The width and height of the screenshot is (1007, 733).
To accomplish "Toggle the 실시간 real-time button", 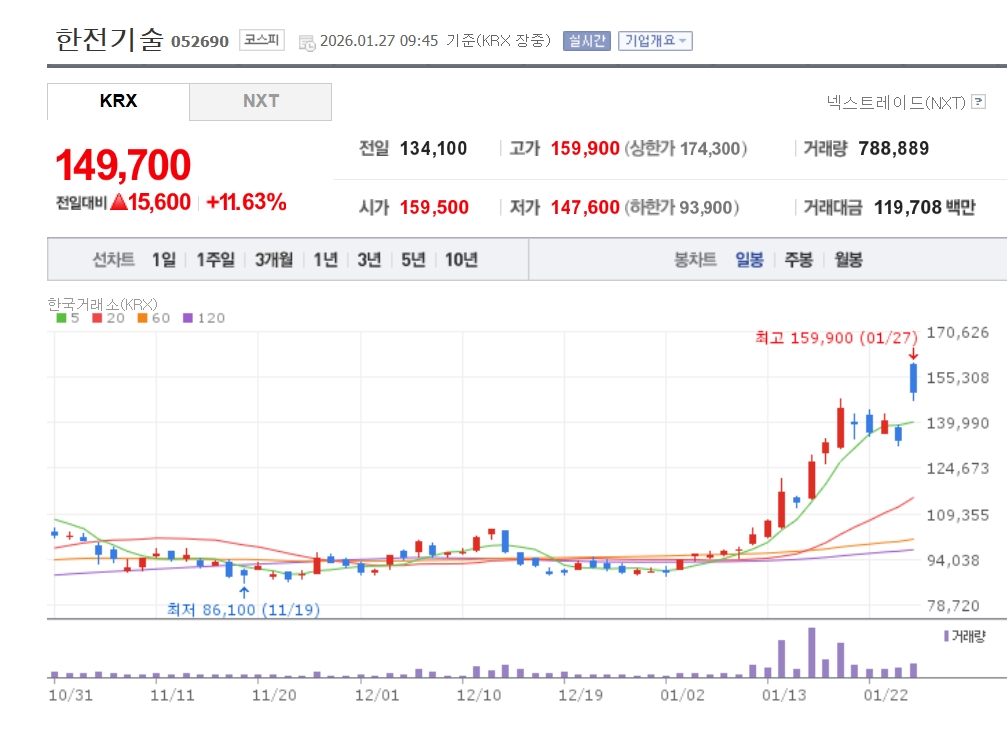I will 586,41.
